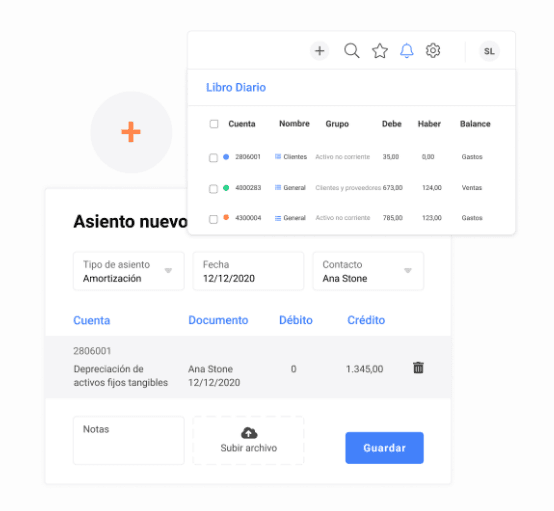Check the box for account 2806001
Screen dimensions: 554x511
point(213,157)
